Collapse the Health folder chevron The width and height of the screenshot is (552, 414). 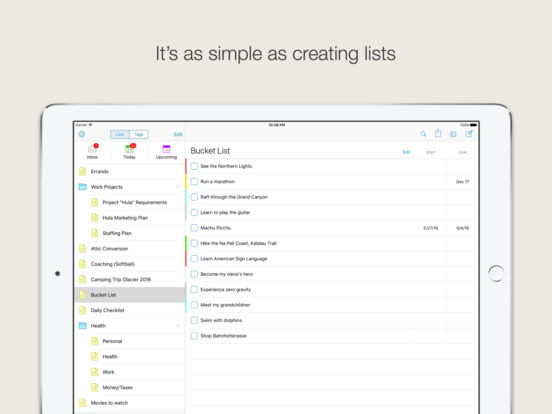[178, 326]
